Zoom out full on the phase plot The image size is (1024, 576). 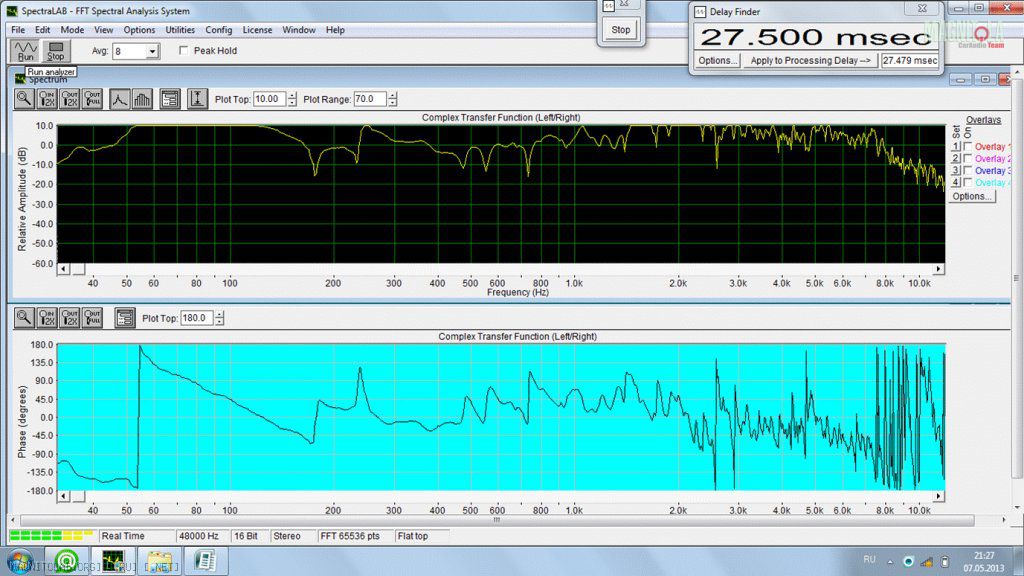(x=93, y=317)
